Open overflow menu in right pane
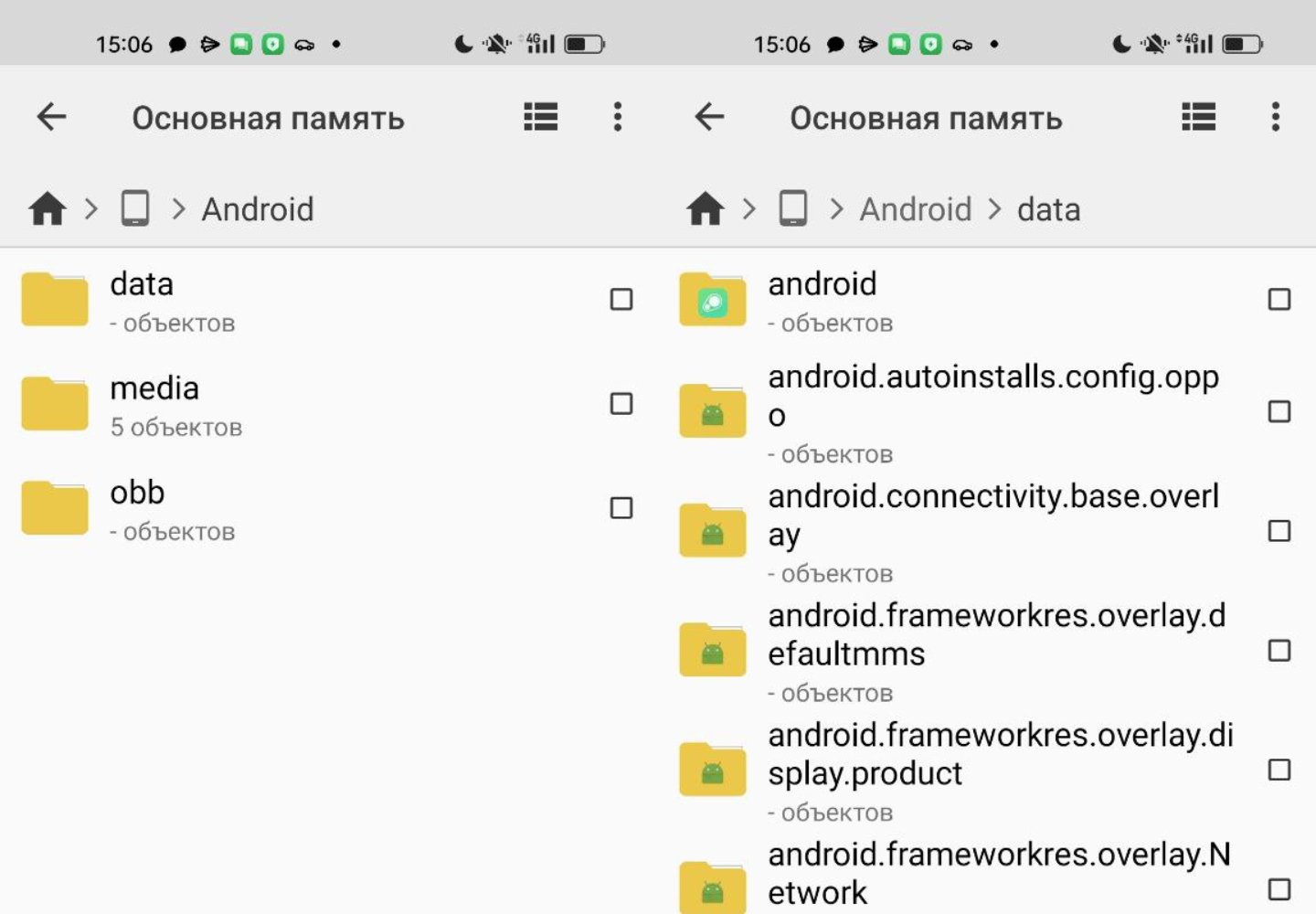This screenshot has height=914, width=1316. pos(1276,117)
